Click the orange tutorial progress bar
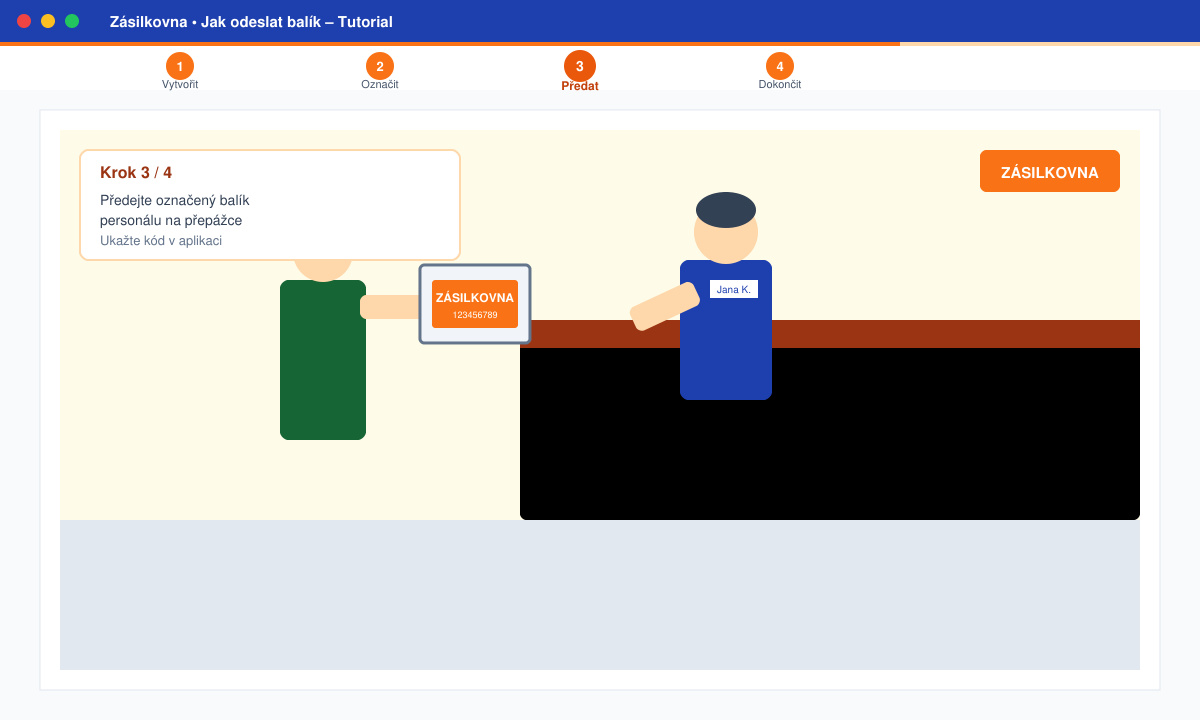 coord(450,44)
